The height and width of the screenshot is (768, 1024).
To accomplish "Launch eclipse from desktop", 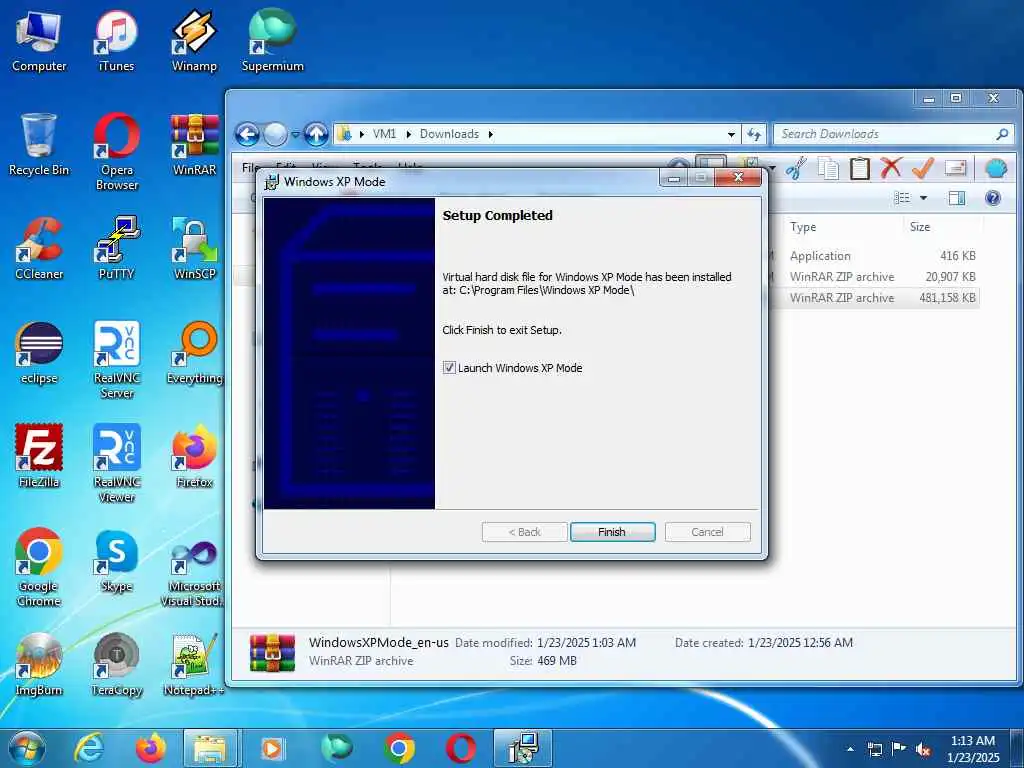I will point(39,353).
